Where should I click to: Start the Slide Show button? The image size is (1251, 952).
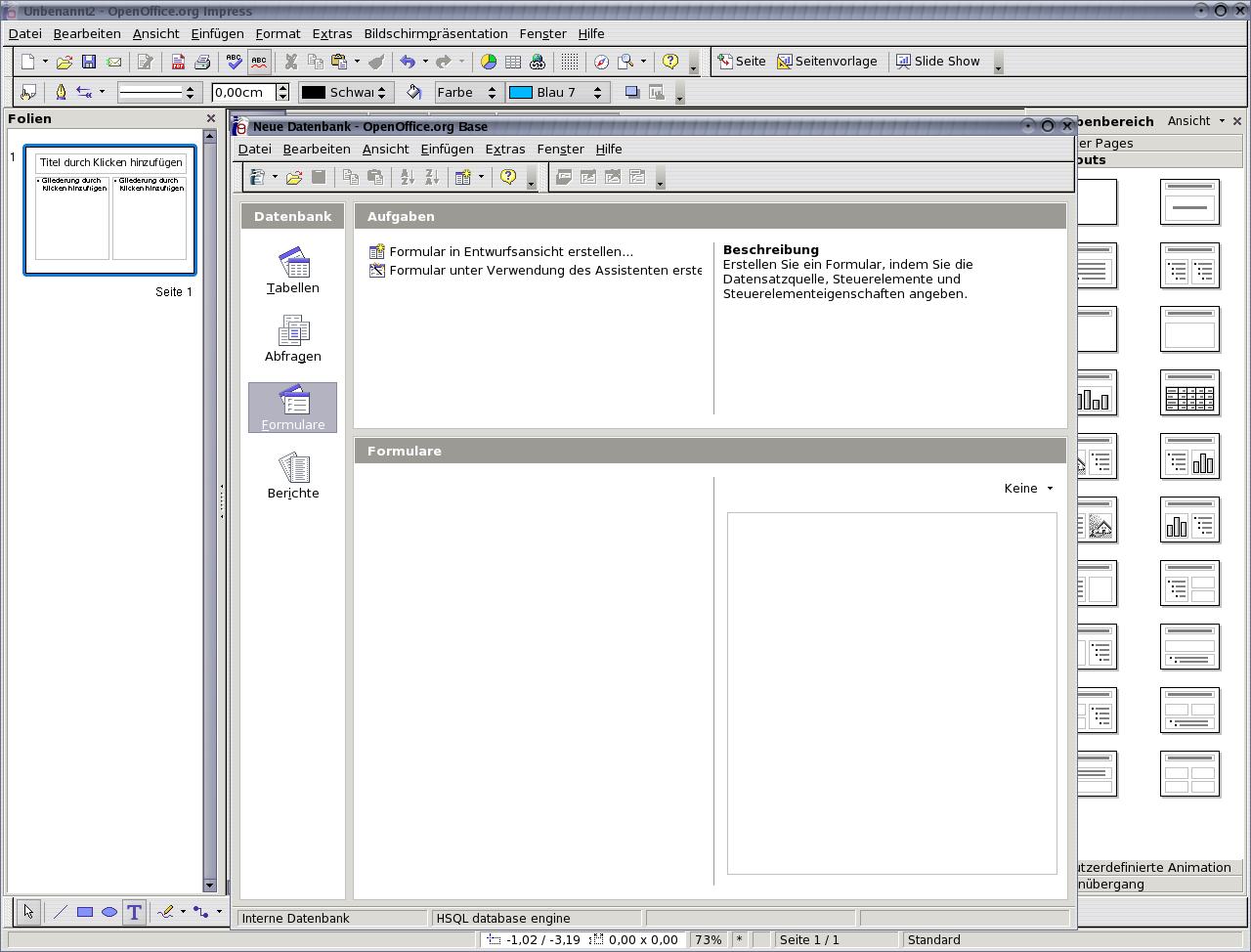(x=937, y=61)
